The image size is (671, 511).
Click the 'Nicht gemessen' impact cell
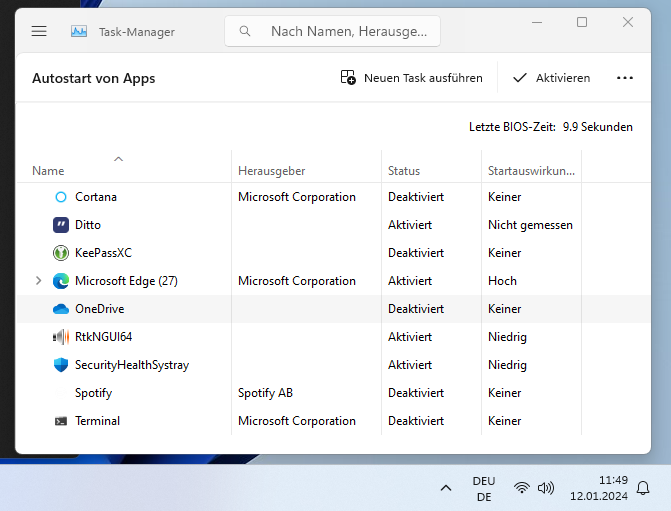530,225
